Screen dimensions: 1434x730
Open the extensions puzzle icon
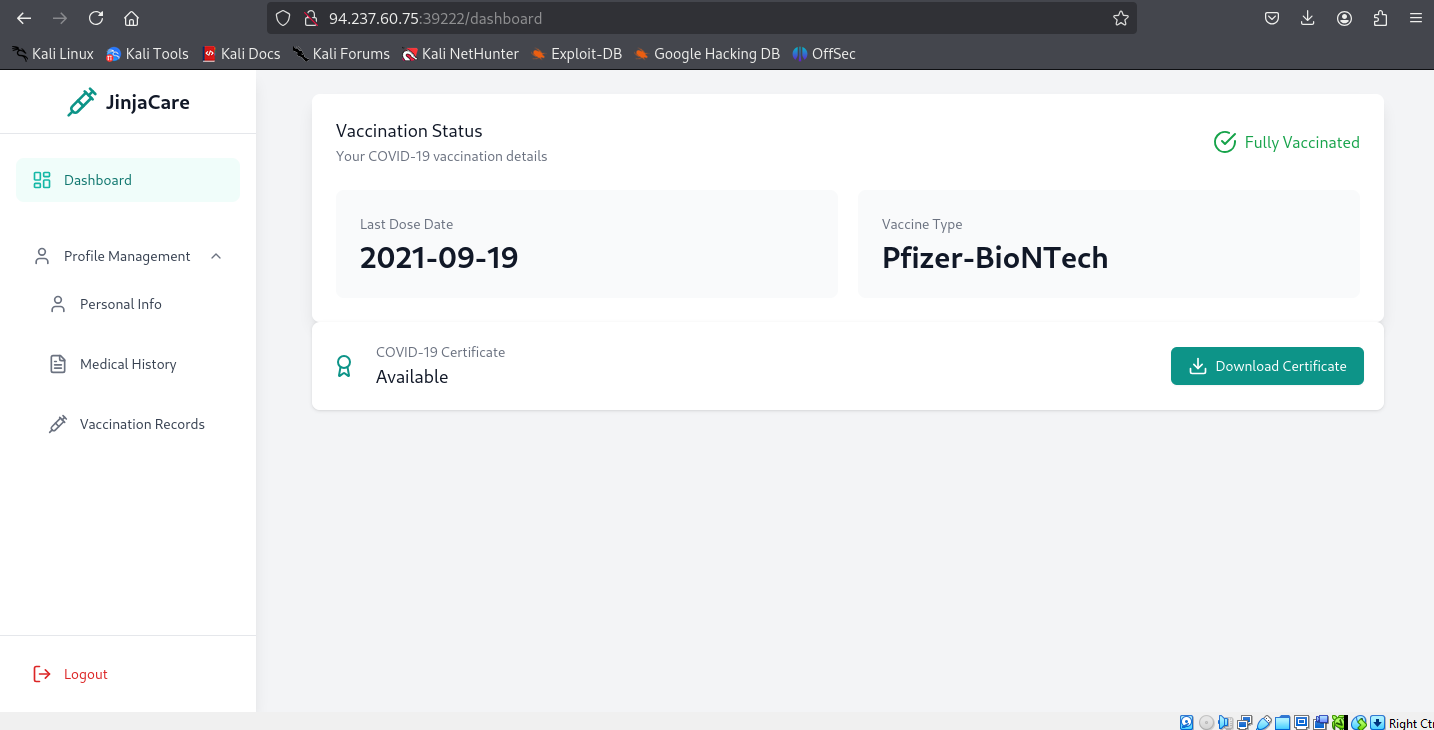coord(1380,18)
